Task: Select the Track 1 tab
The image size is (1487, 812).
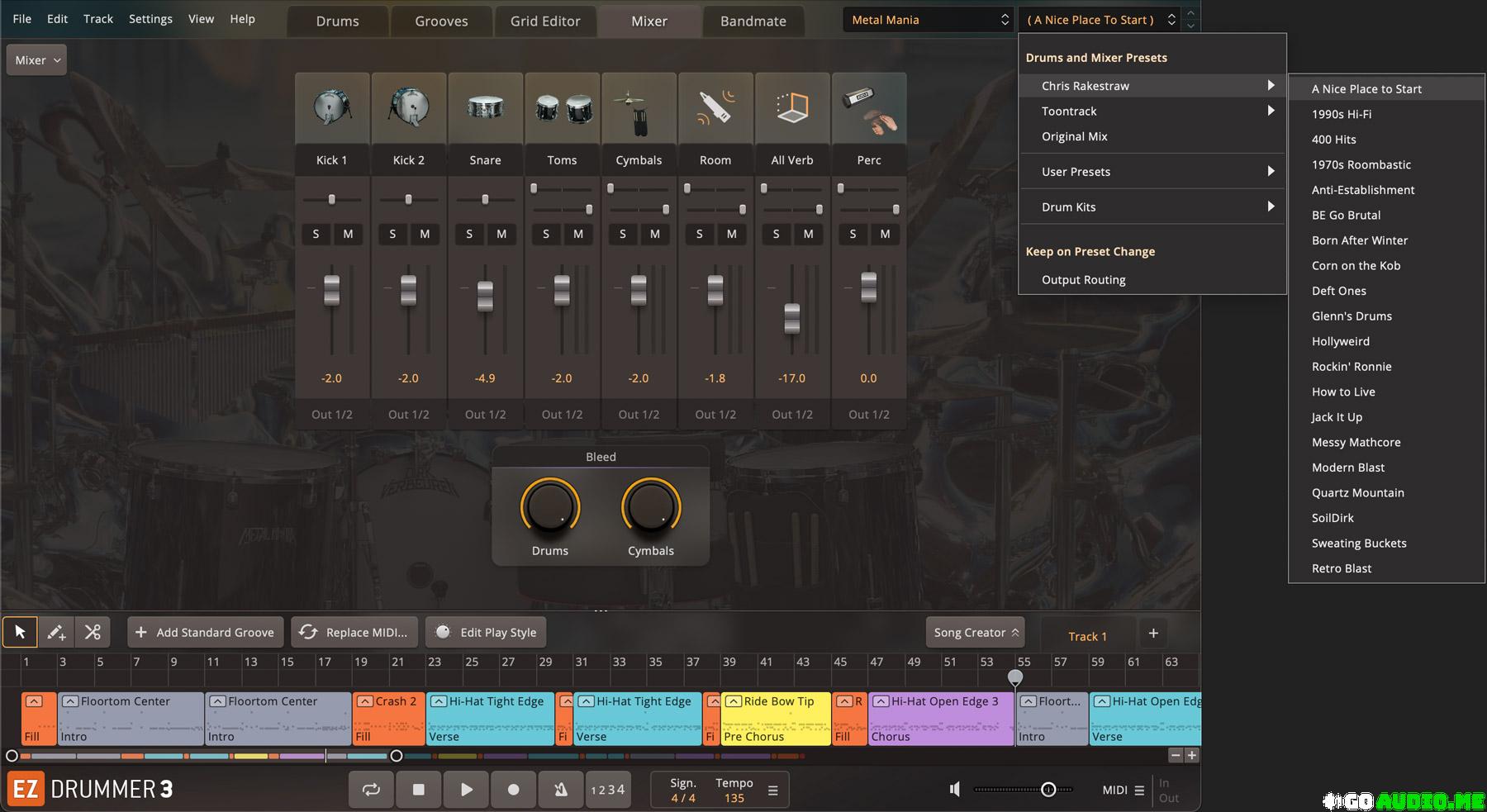Action: tap(1087, 636)
